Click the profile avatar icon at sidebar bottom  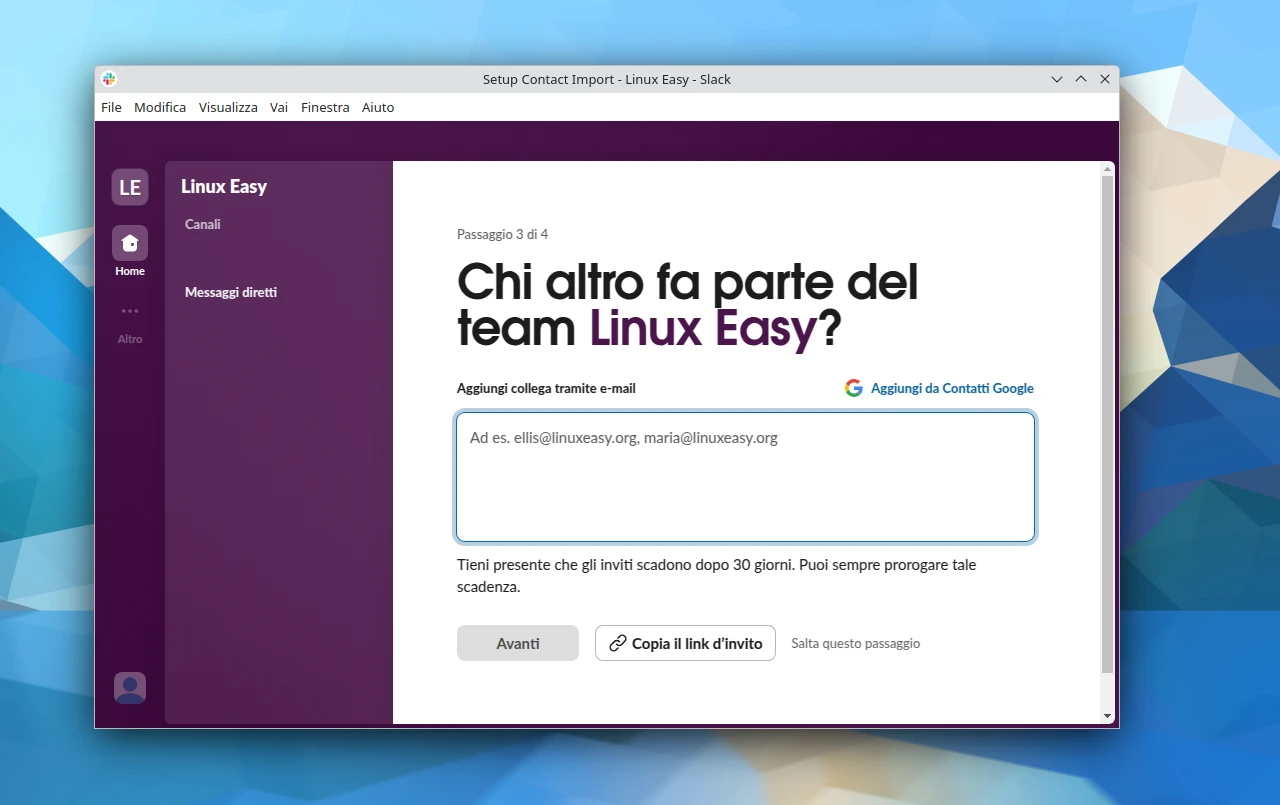[129, 687]
